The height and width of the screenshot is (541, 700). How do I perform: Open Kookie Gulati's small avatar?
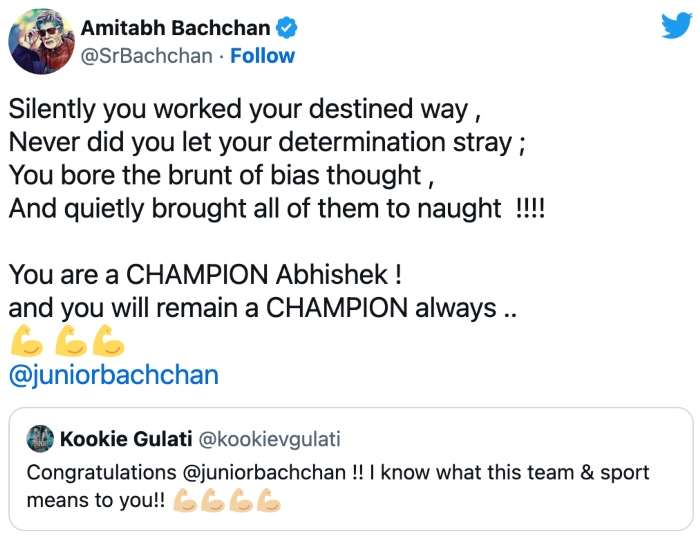(40, 438)
